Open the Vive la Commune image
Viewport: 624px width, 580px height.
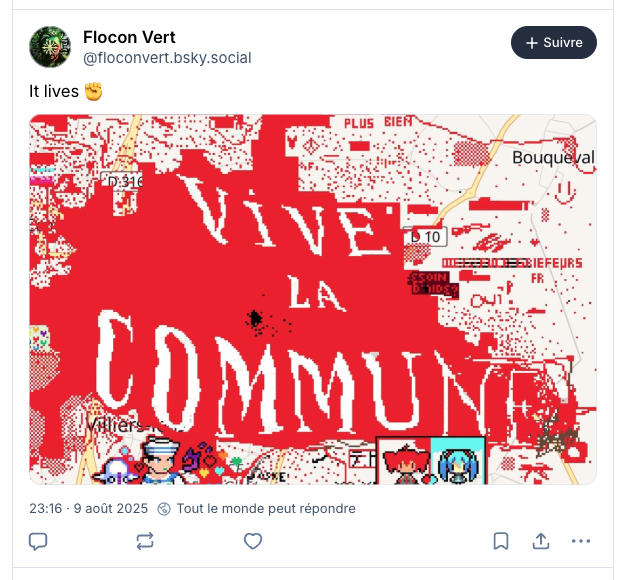point(313,299)
